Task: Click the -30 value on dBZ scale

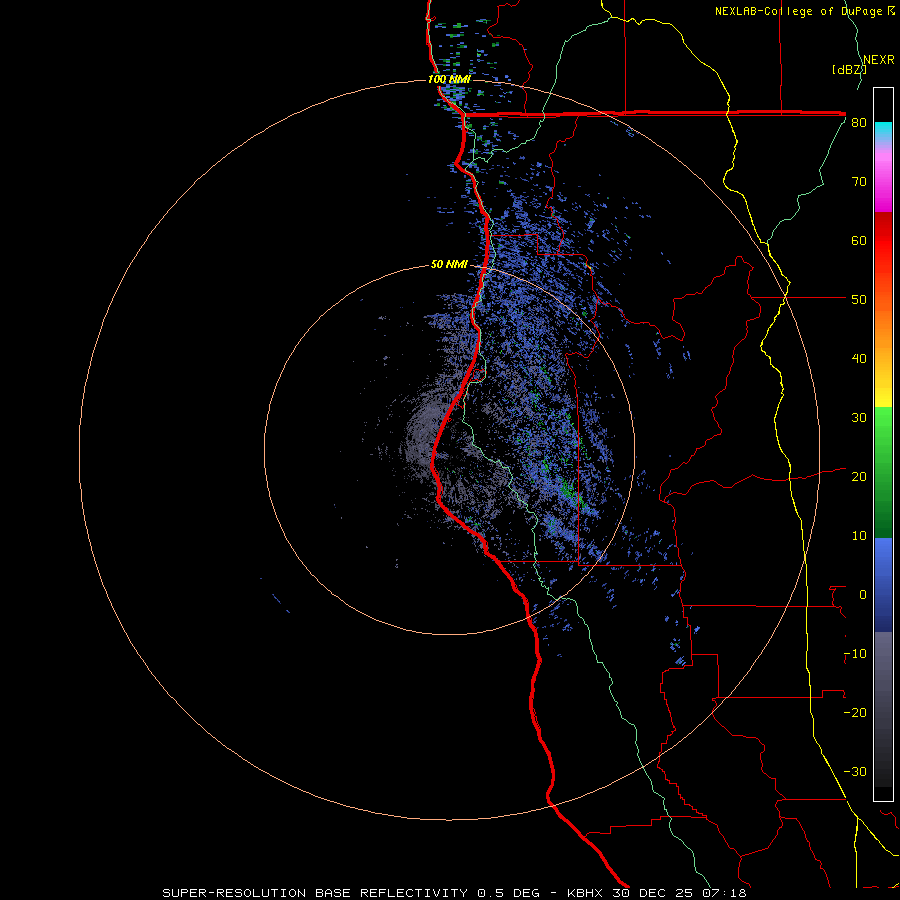Action: point(855,771)
